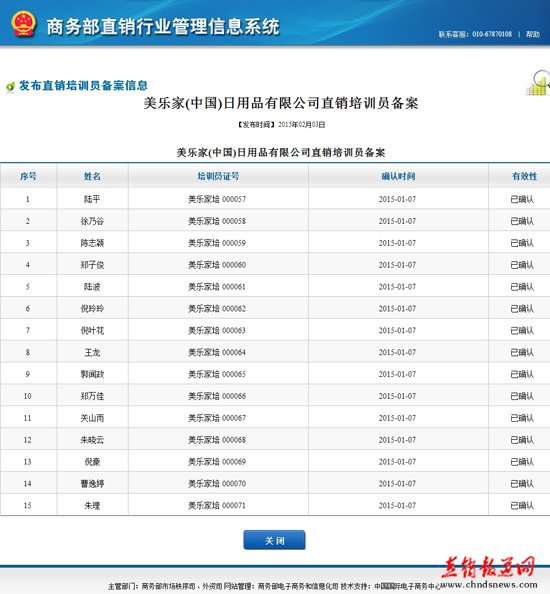
Task: Open the 帮助 link in header
Action: pos(533,34)
